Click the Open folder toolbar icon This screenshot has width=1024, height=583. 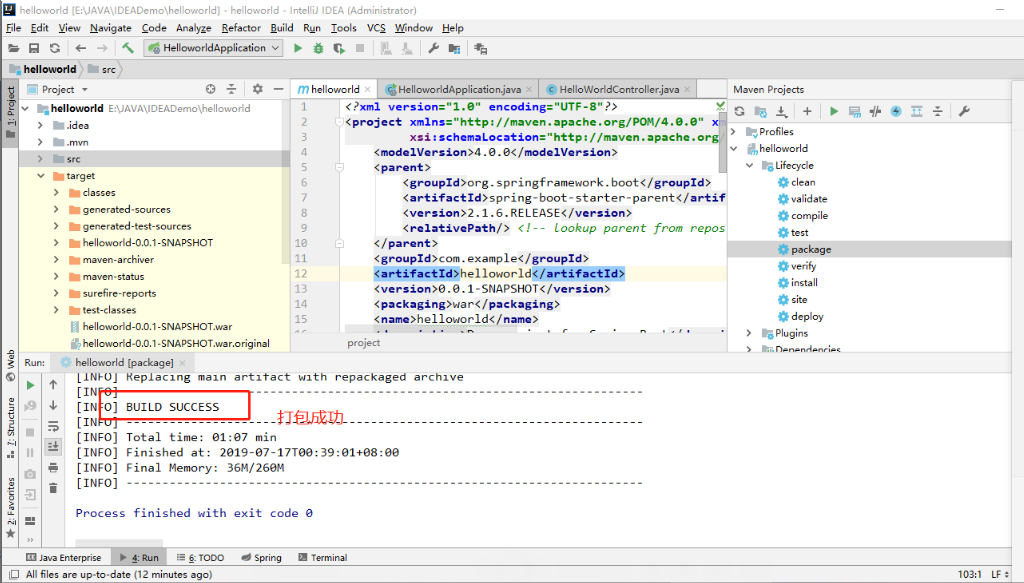(13, 48)
